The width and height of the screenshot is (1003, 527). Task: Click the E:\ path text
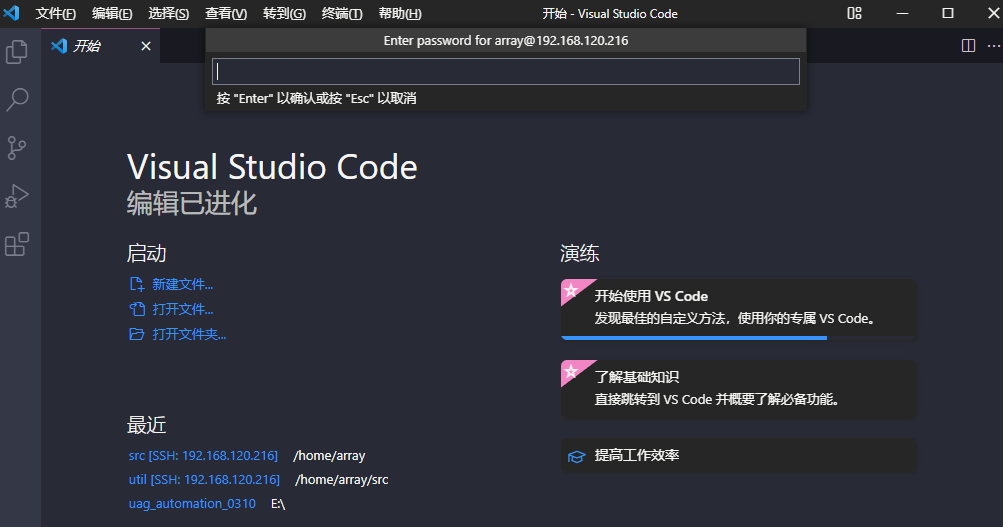(x=278, y=503)
